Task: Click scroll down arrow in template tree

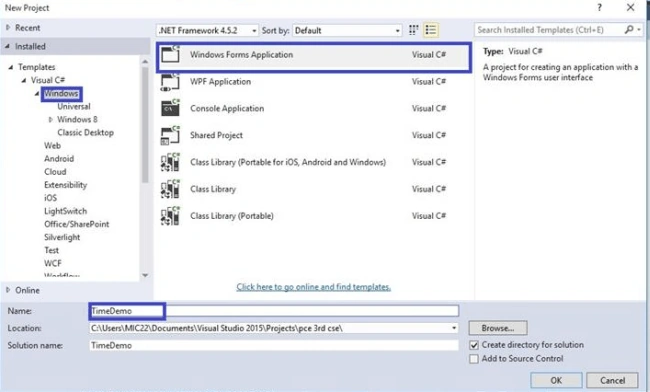Action: (x=145, y=275)
